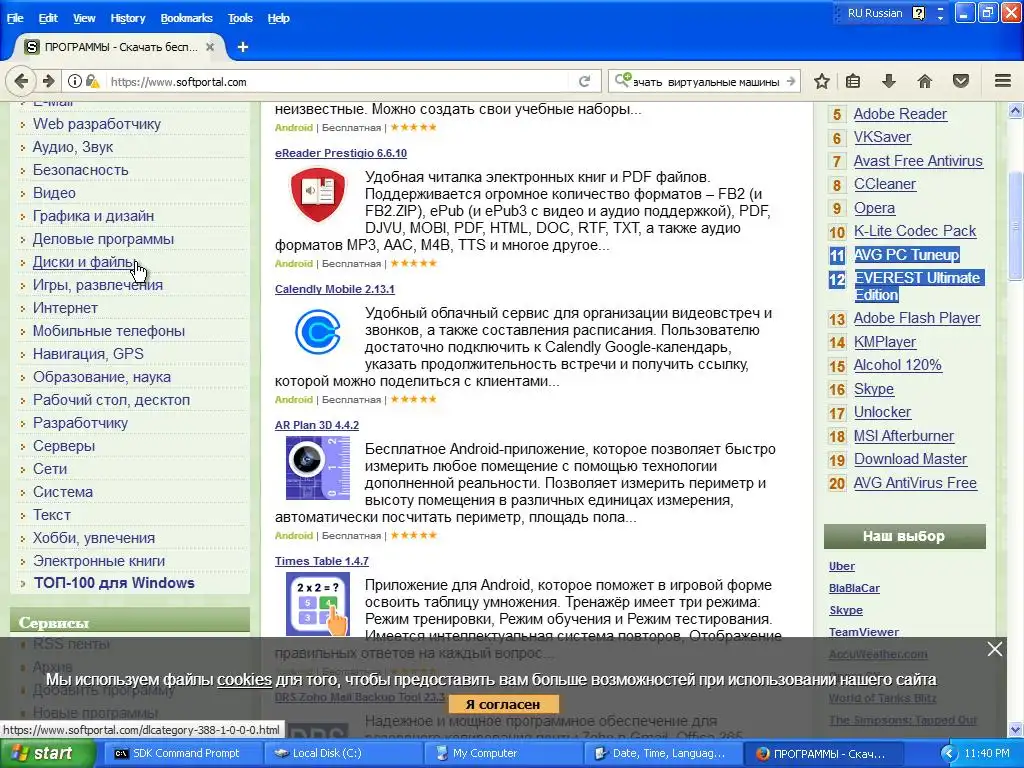
Task: Click the Я согласен cookies button
Action: click(x=503, y=704)
